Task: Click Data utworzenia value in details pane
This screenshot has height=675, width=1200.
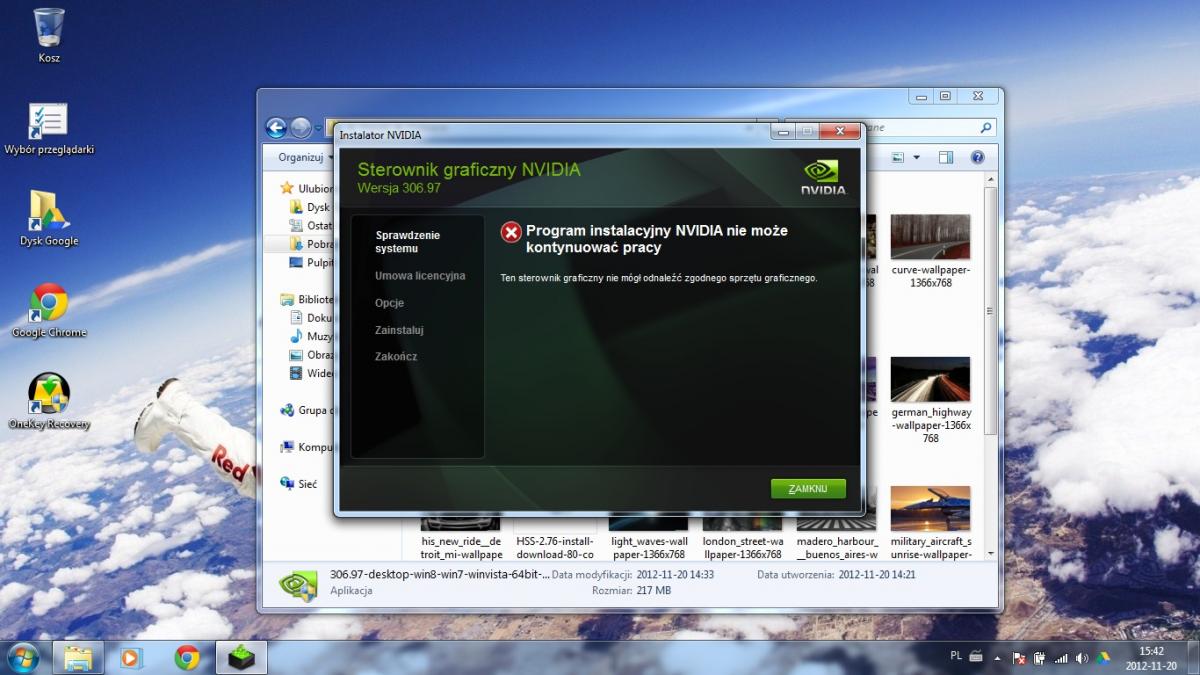Action: click(879, 575)
